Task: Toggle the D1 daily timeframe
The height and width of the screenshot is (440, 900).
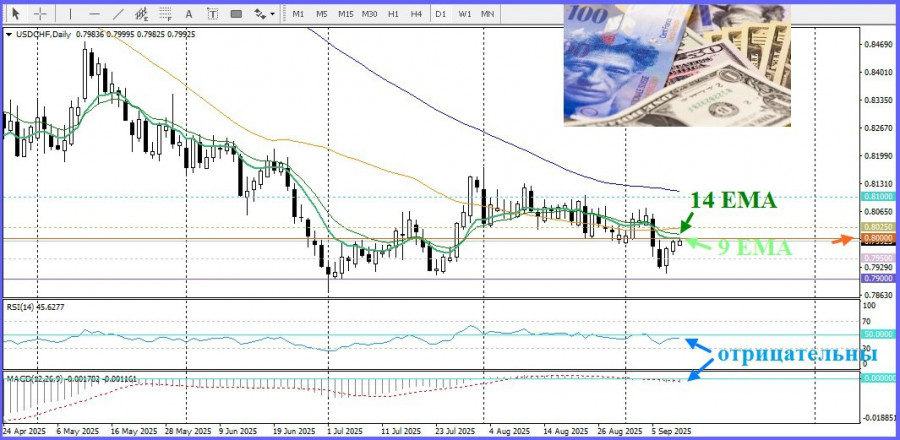Action: [441, 14]
